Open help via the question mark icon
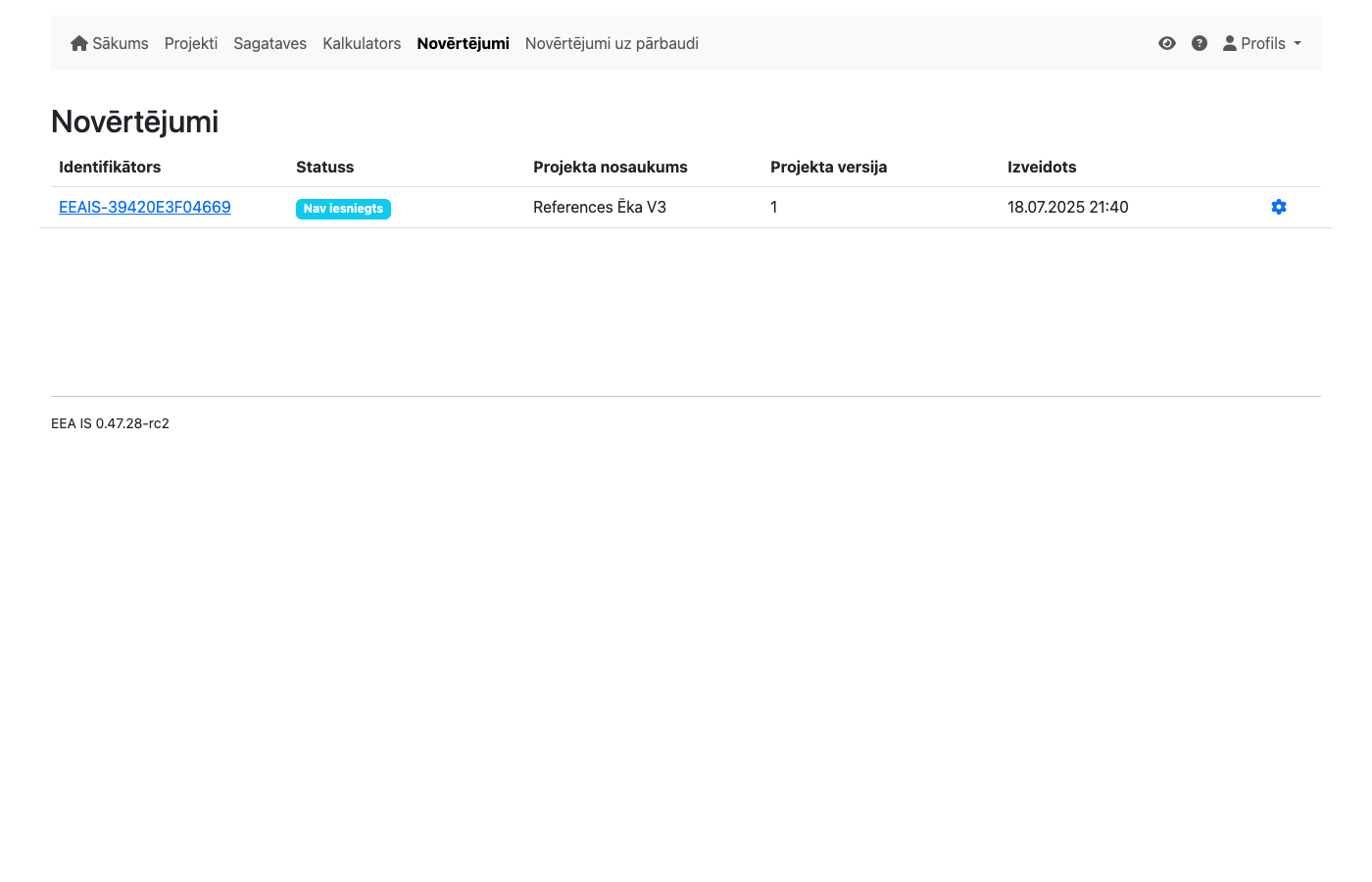The width and height of the screenshot is (1372, 882). [x=1199, y=43]
